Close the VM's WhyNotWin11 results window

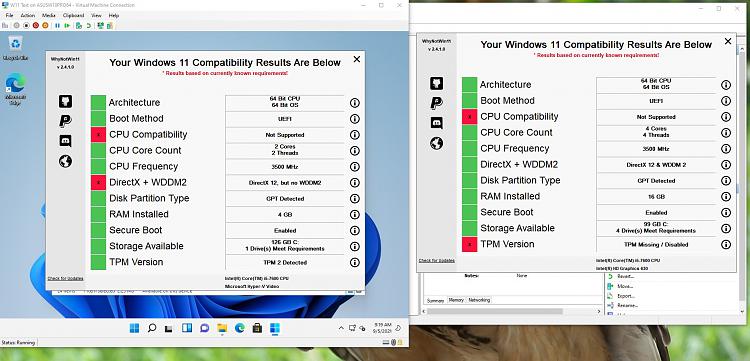(x=357, y=59)
